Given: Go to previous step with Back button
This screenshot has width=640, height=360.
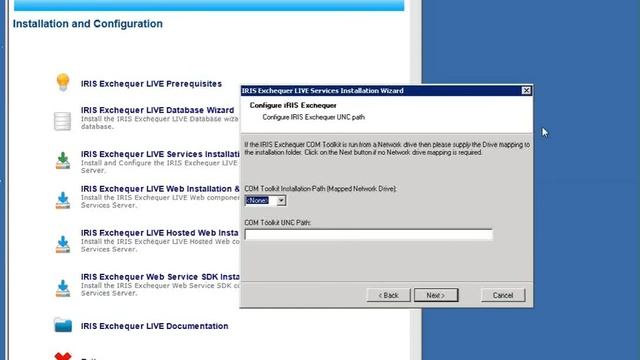Looking at the screenshot, I should (x=388, y=295).
